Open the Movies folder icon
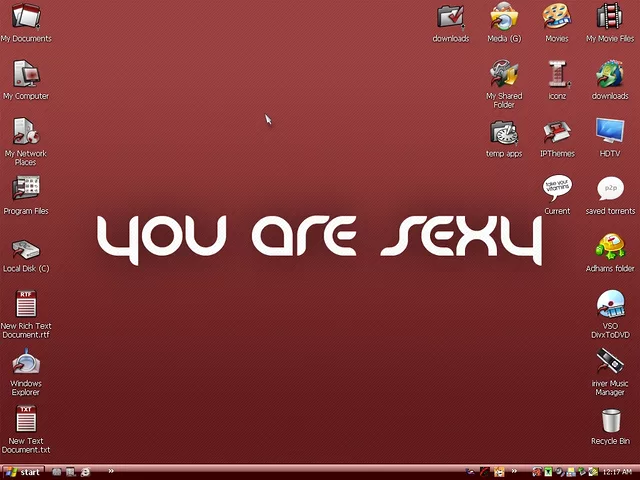This screenshot has height=480, width=640. tap(557, 22)
